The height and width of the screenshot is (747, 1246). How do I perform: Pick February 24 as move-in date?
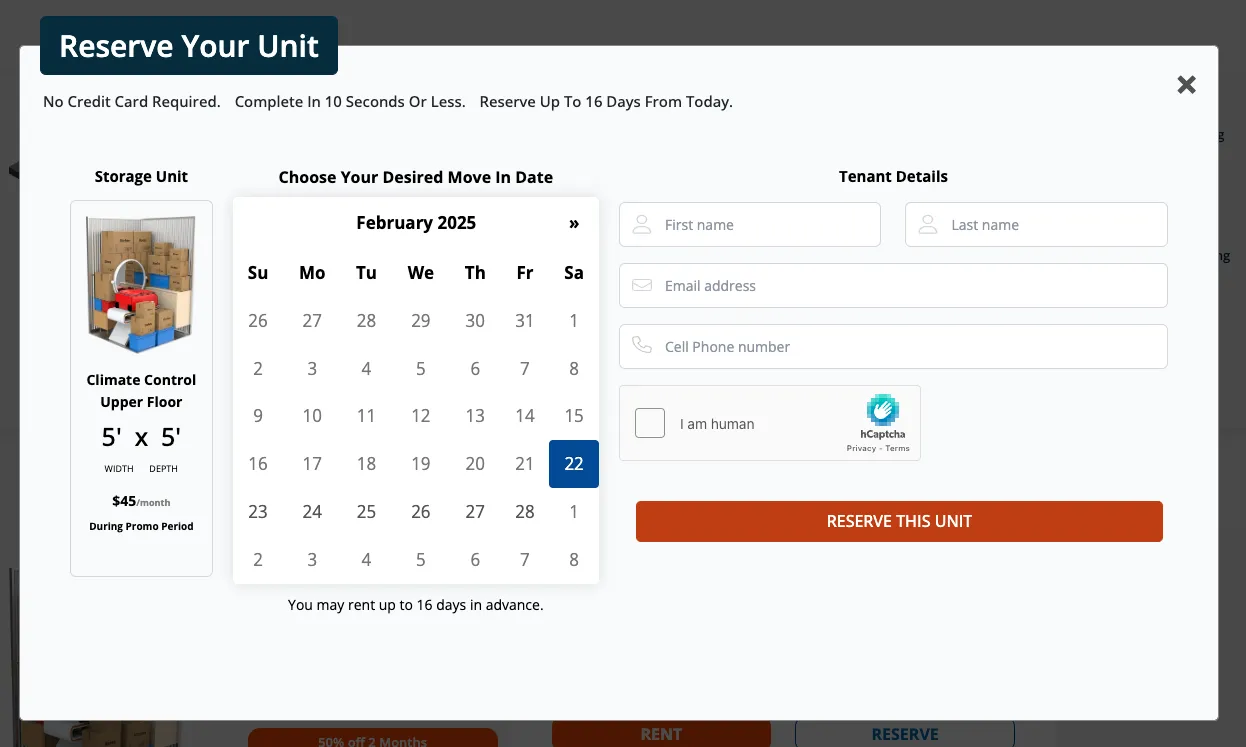(312, 512)
